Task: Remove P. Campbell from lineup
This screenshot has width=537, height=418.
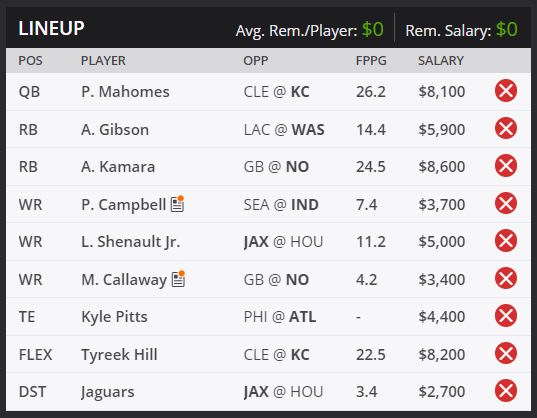Action: pyautogui.click(x=506, y=203)
